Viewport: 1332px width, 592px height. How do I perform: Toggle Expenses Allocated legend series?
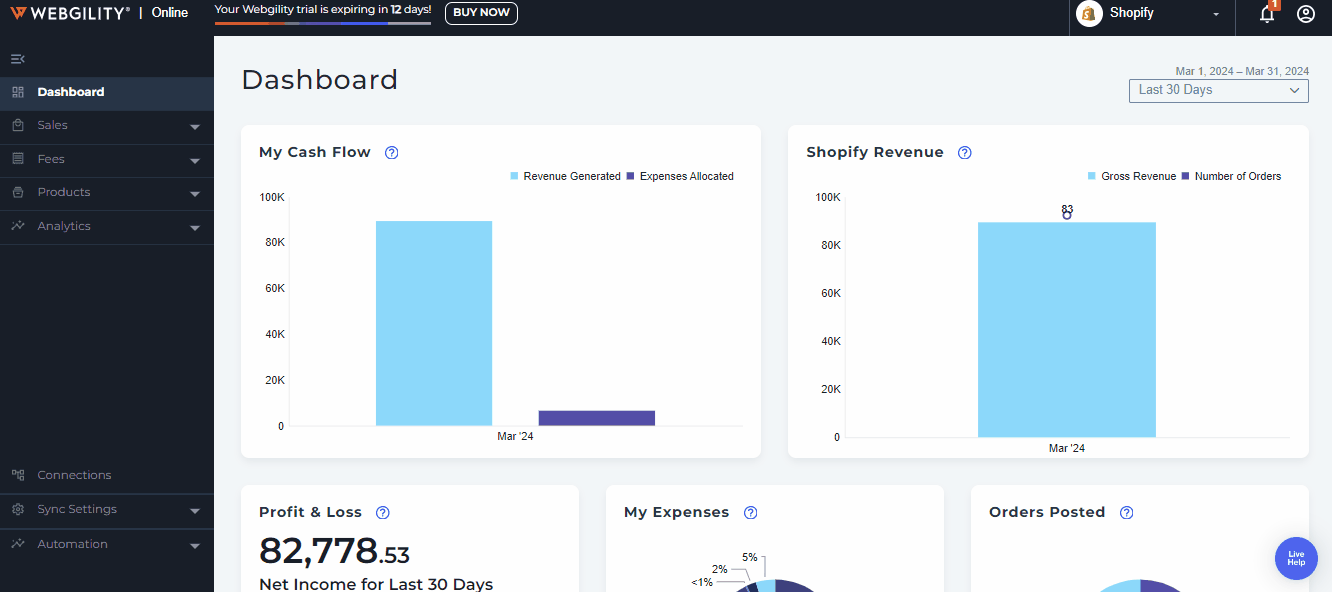pos(685,177)
